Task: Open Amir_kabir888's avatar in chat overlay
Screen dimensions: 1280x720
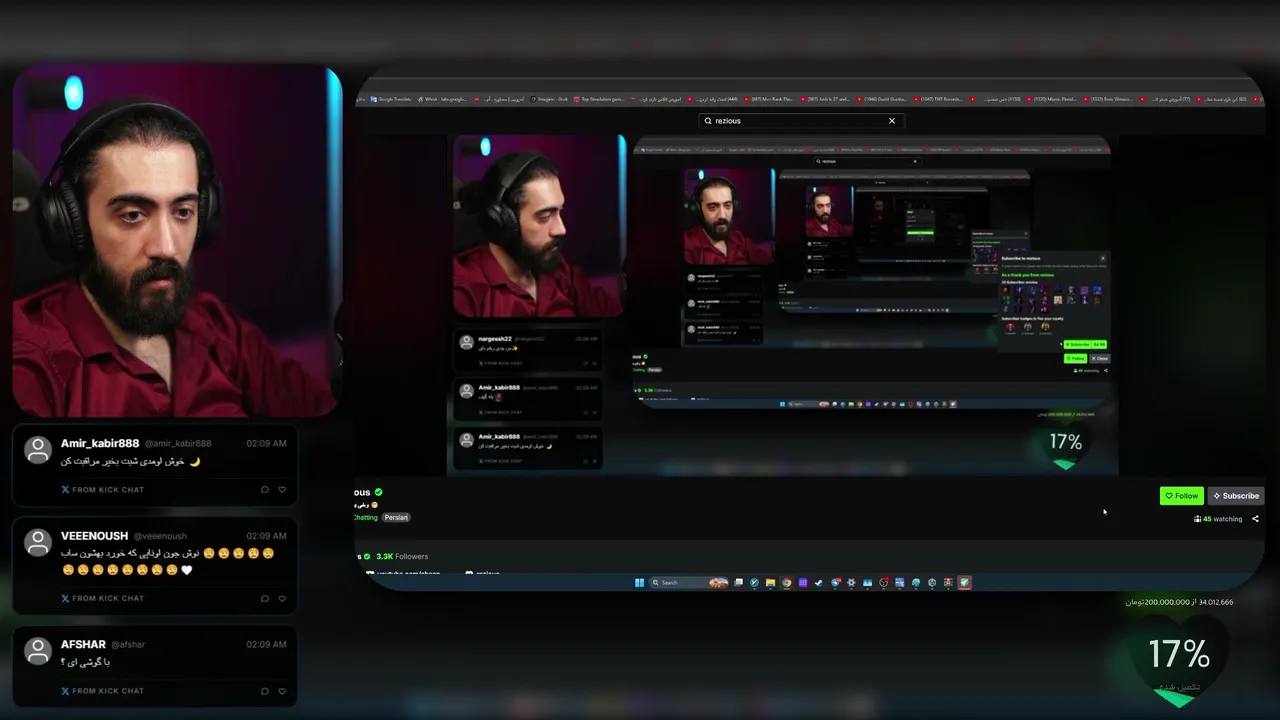Action: click(38, 450)
